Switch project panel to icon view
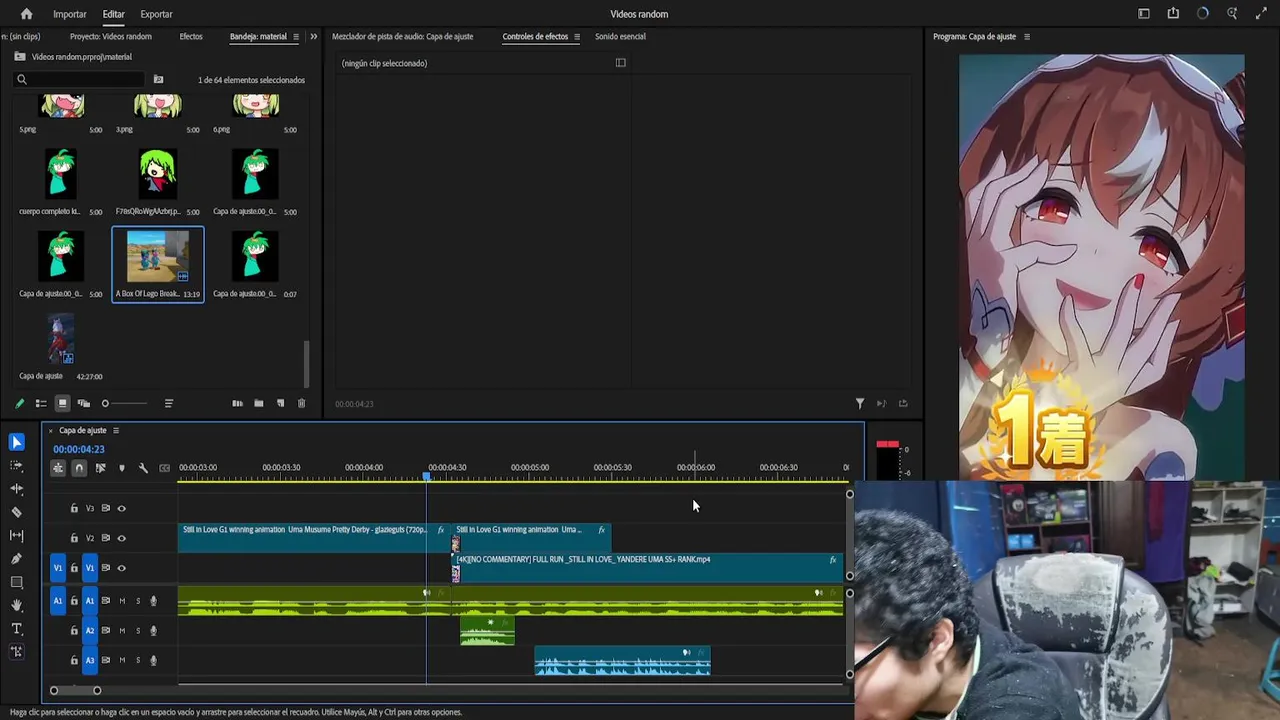The width and height of the screenshot is (1280, 720). (62, 403)
